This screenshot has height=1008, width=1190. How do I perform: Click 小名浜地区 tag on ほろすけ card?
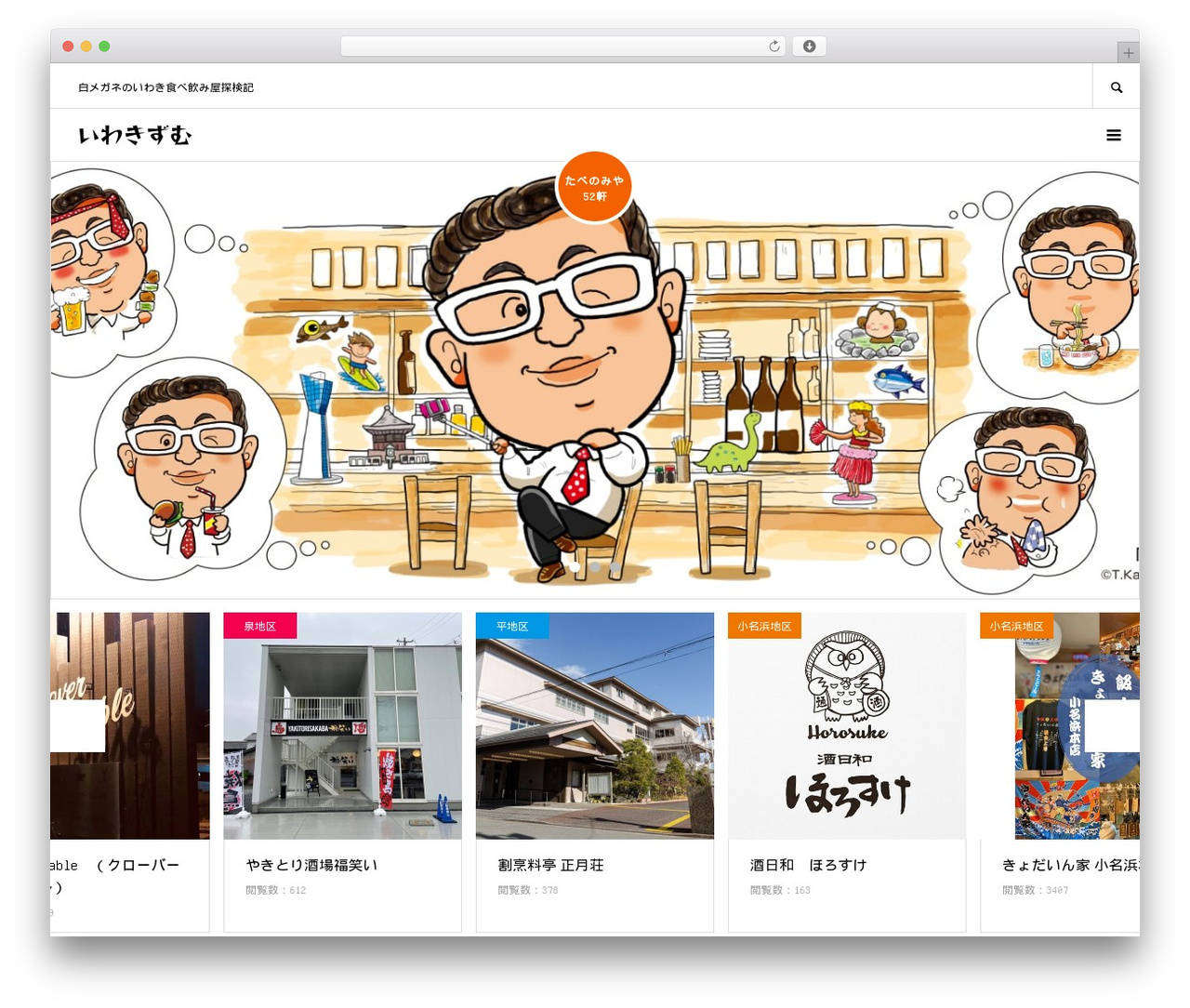click(764, 626)
